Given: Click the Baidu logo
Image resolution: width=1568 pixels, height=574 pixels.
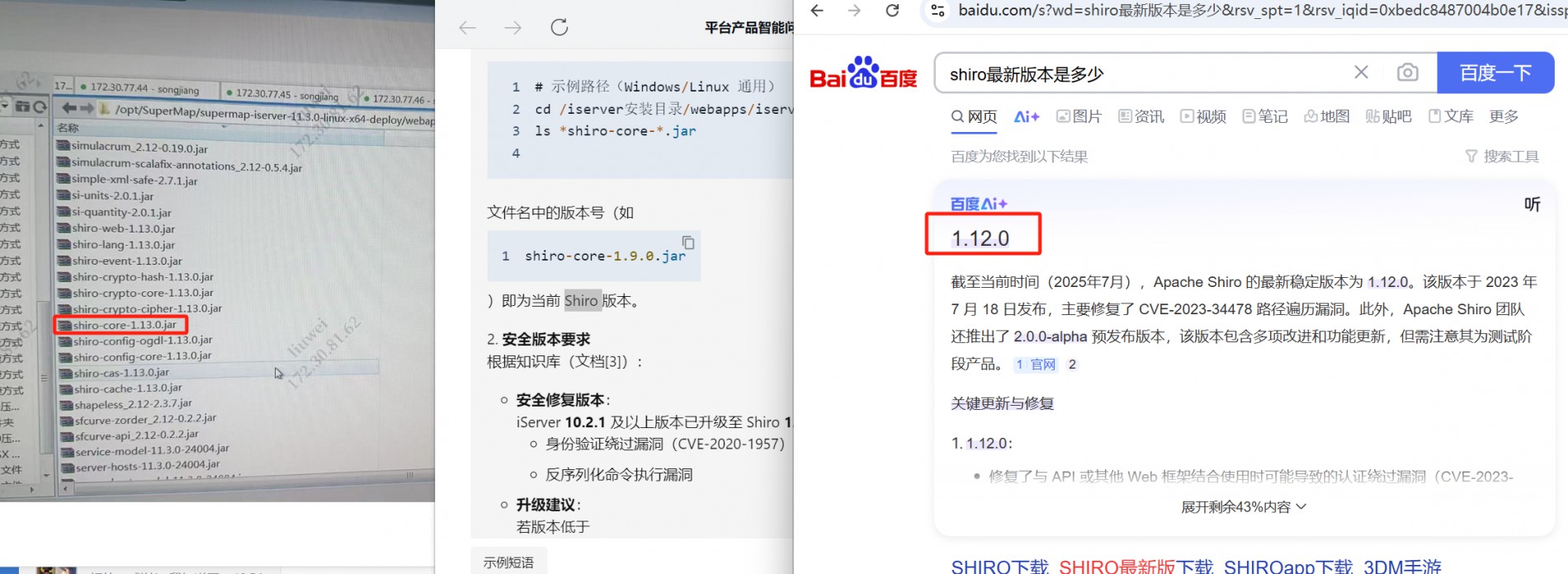Looking at the screenshot, I should 863,73.
